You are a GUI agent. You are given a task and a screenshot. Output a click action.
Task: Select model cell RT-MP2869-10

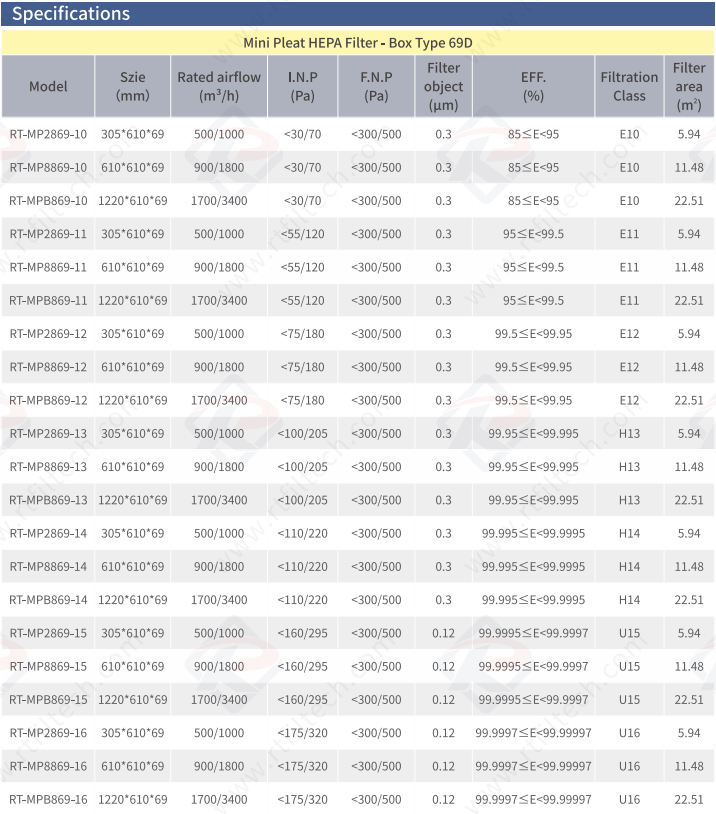[48, 134]
